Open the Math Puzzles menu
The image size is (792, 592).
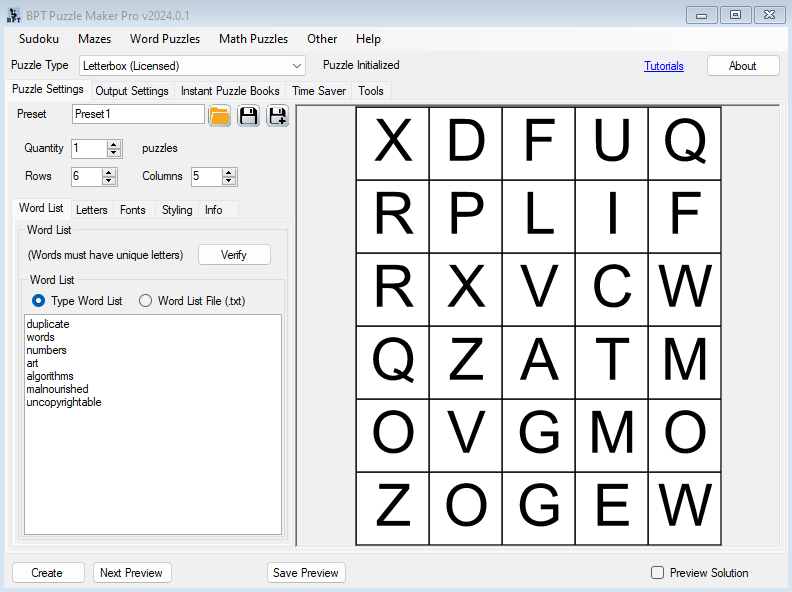click(x=253, y=39)
